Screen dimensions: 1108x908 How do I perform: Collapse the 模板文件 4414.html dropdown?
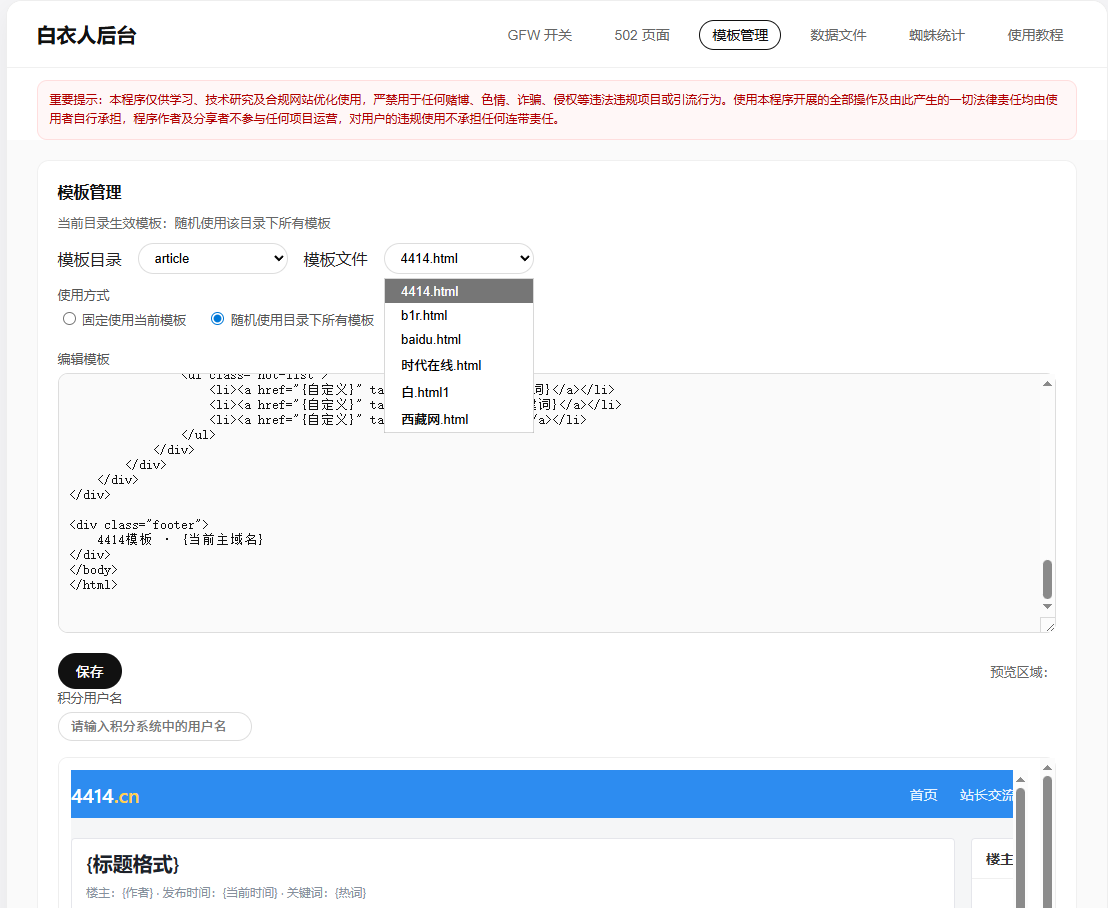tap(459, 259)
